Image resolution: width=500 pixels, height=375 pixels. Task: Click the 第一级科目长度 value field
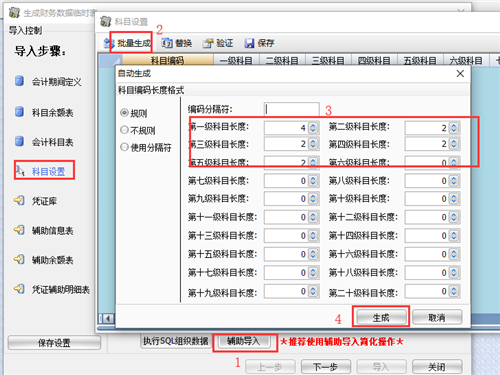click(x=286, y=128)
